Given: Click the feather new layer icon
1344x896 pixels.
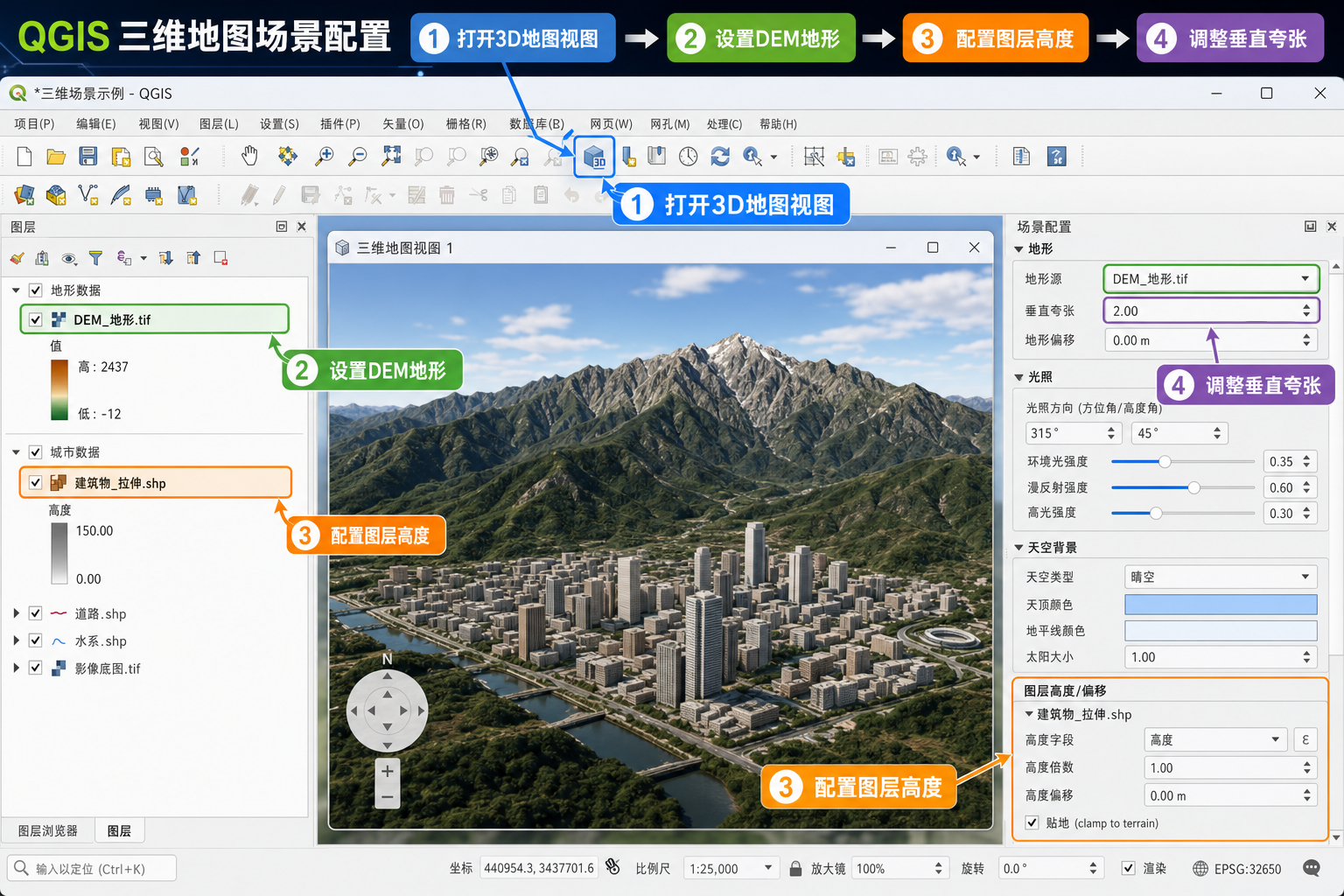Looking at the screenshot, I should tap(121, 194).
